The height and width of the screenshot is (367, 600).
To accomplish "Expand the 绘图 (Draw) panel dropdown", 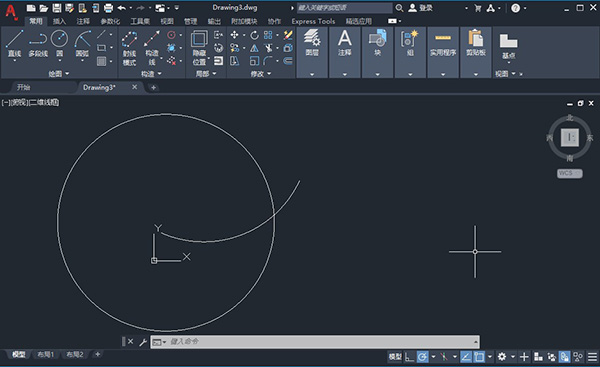I will tap(67, 73).
